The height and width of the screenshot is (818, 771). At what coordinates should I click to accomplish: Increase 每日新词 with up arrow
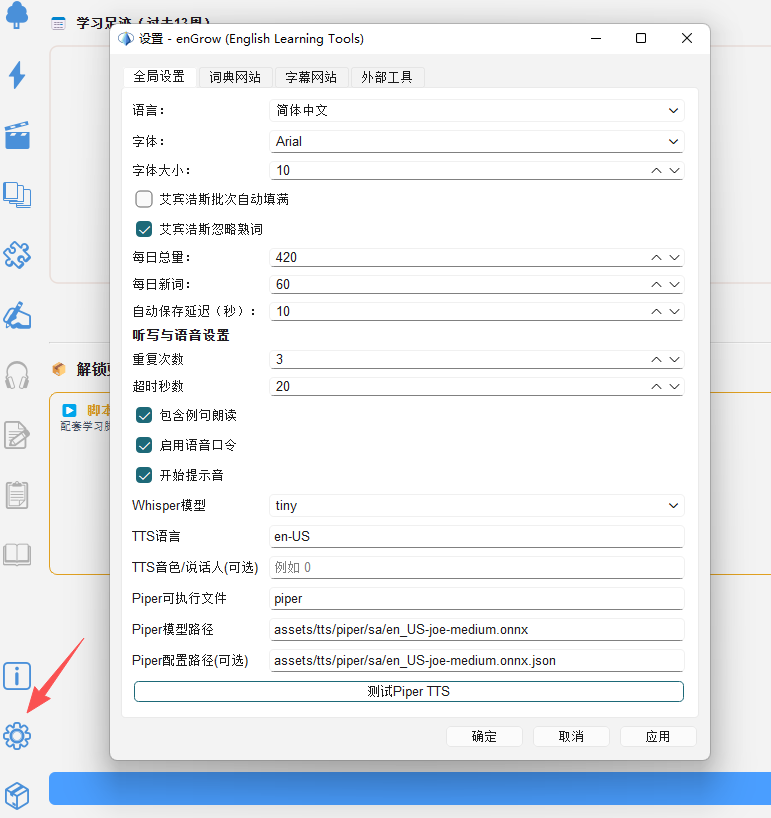(656, 285)
